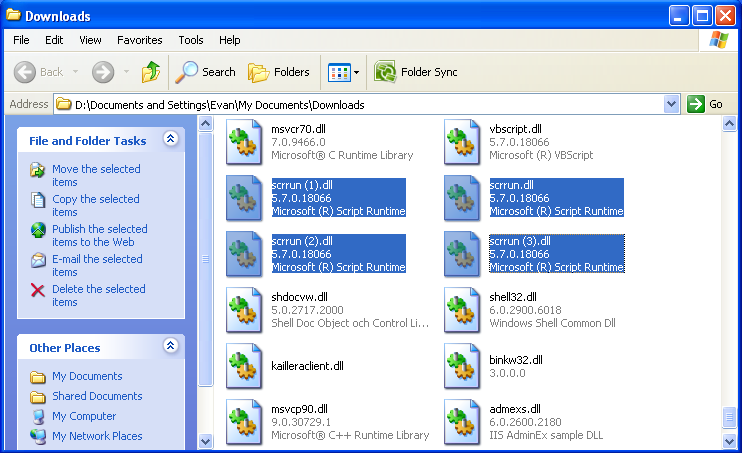Select the vbscript.dll file icon
This screenshot has height=453, width=742.
(462, 142)
